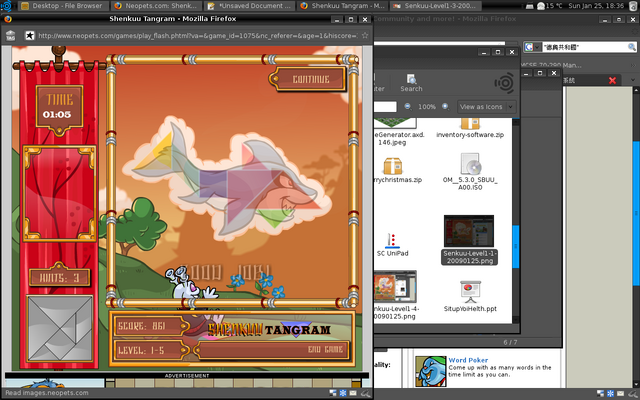Expand the bookmarks toolbar chevron in background Firefox

click(x=633, y=65)
